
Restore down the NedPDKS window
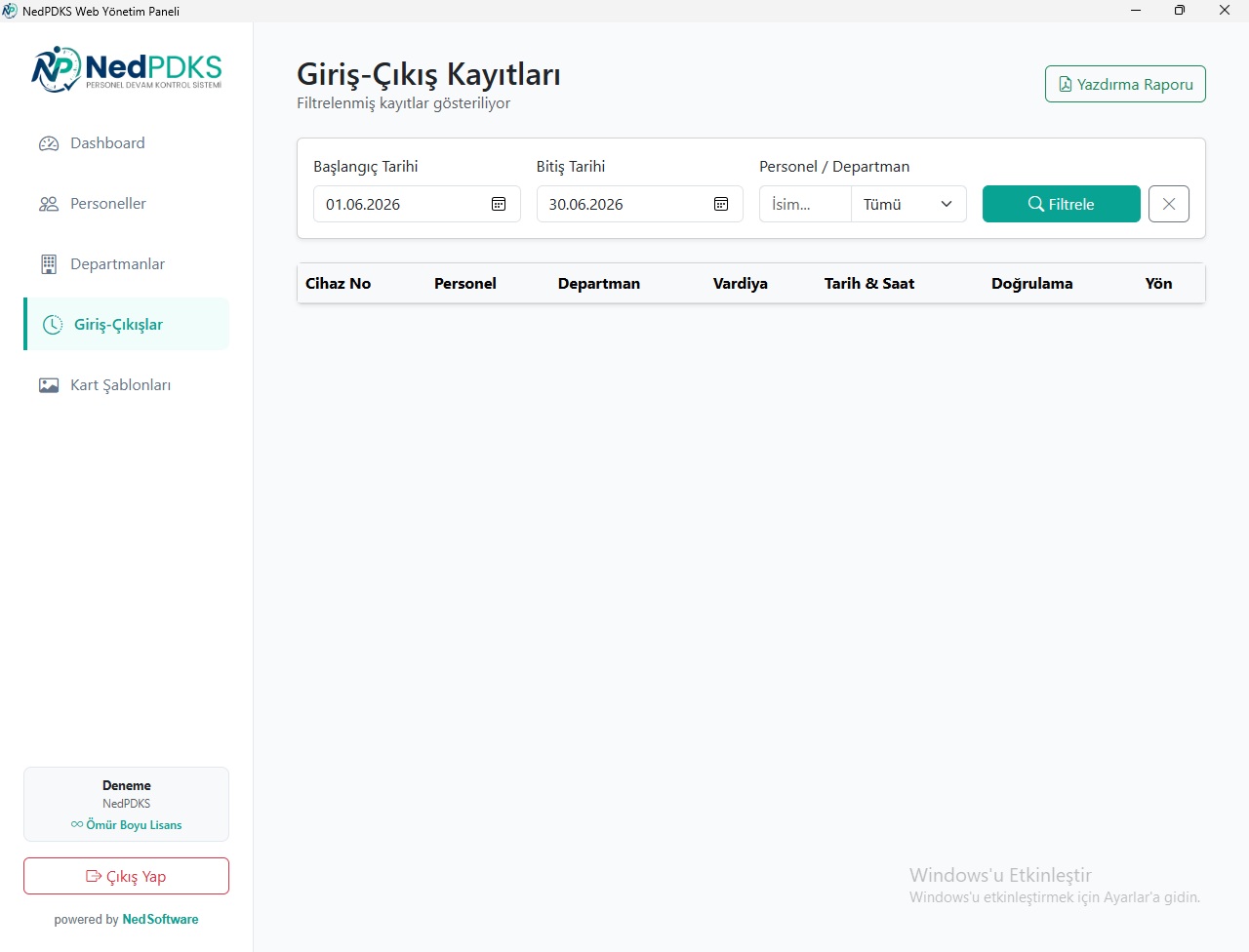click(1180, 11)
